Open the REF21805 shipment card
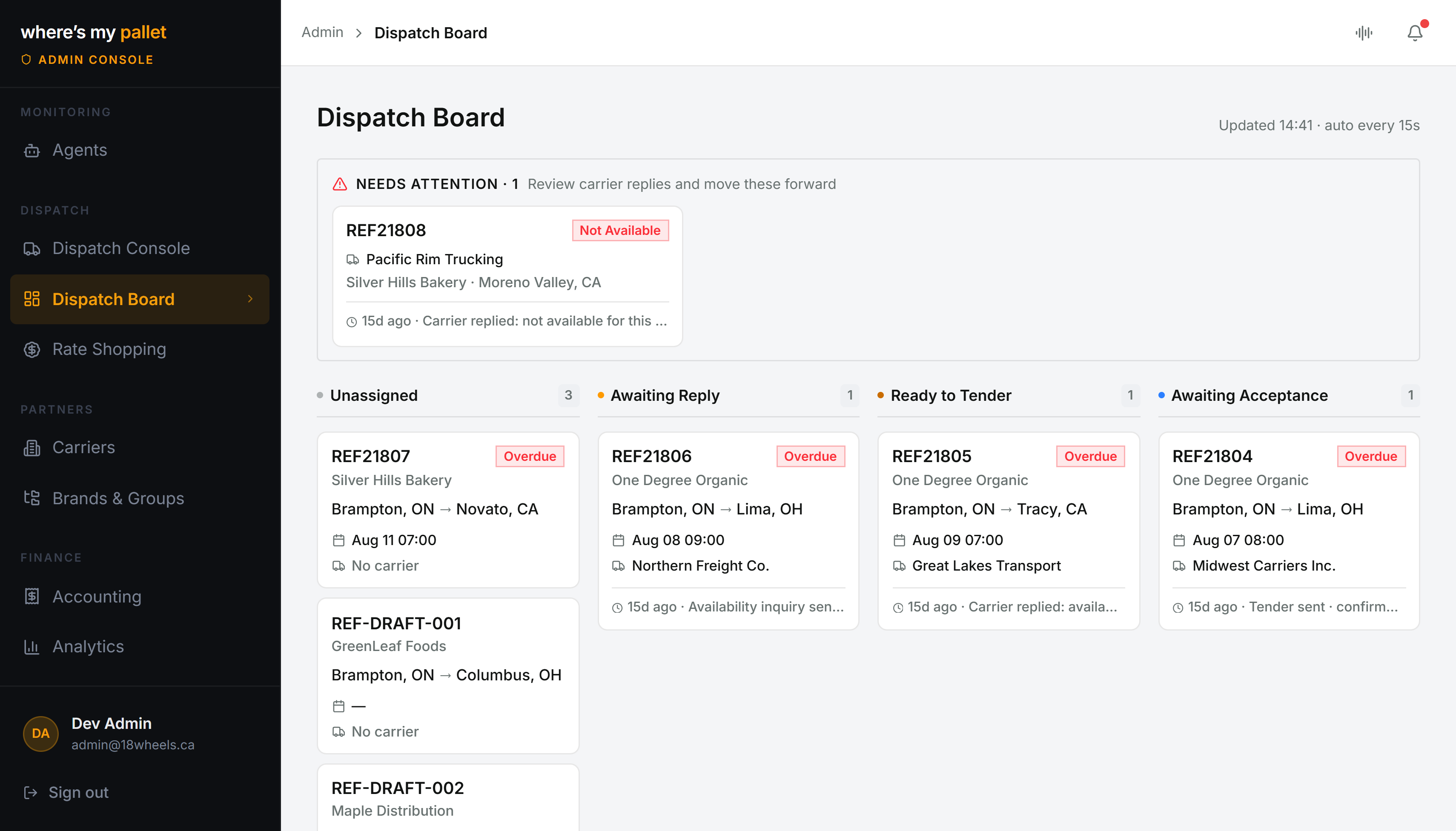 (1009, 531)
